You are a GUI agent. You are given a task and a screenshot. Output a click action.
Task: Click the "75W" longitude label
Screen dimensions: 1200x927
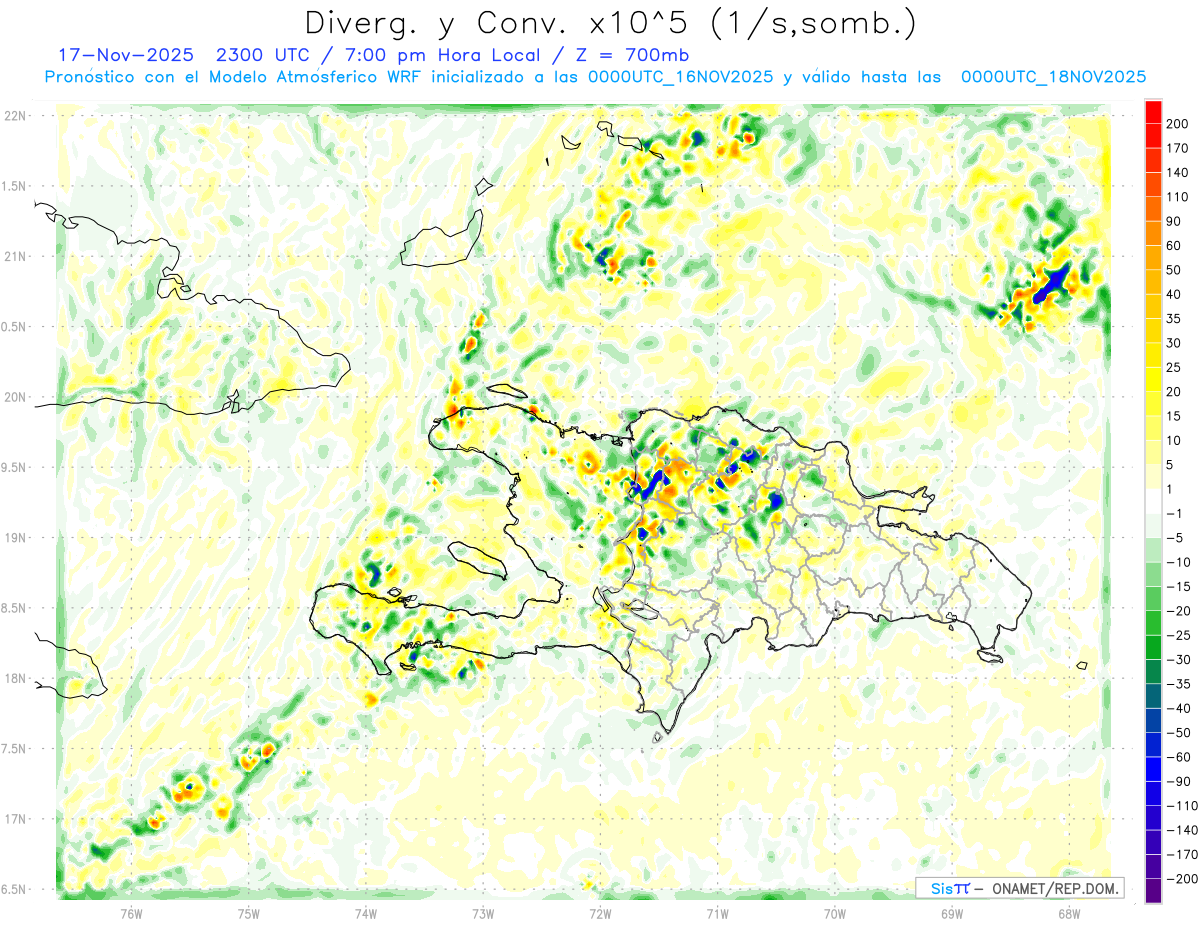[x=249, y=913]
